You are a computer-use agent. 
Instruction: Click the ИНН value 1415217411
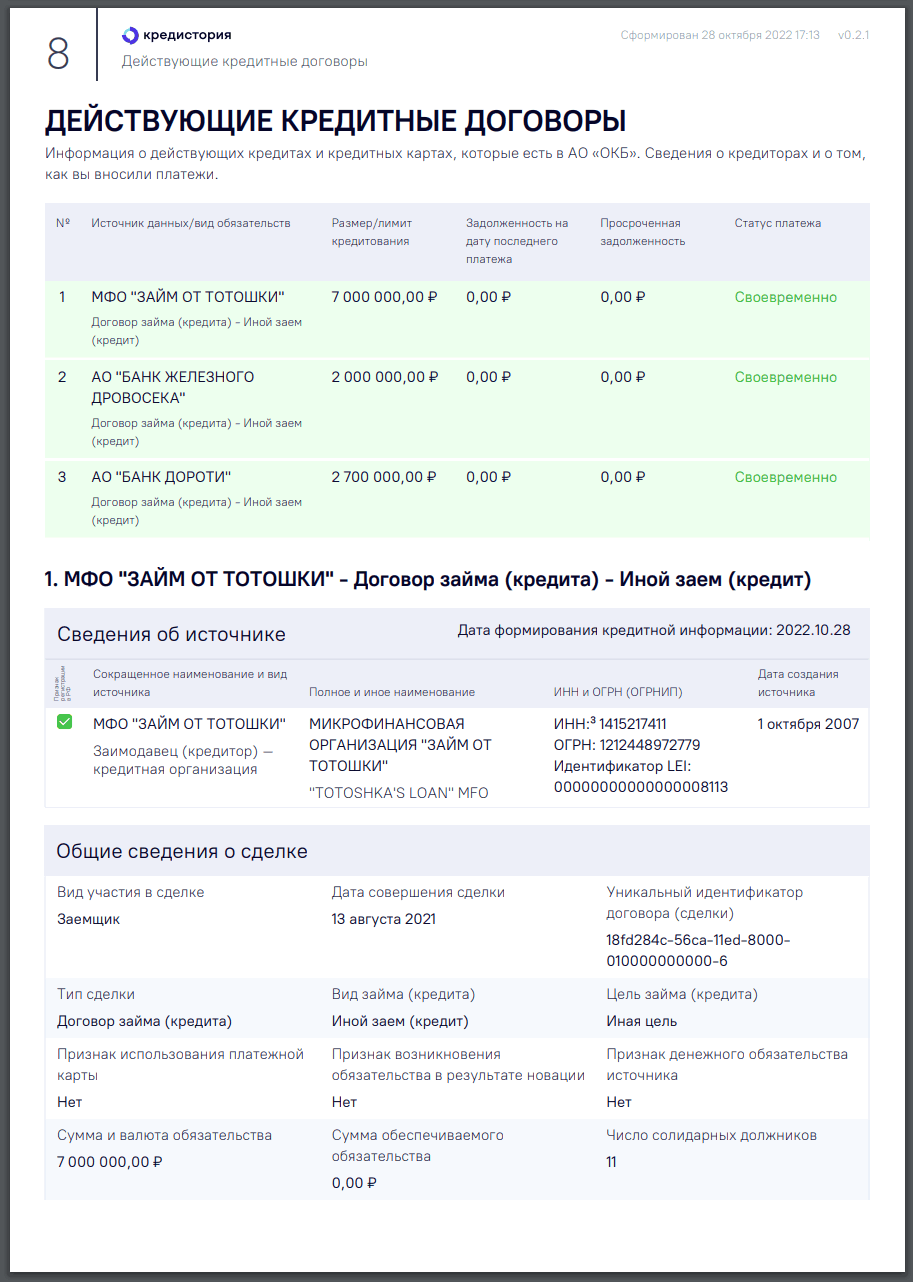pos(632,724)
